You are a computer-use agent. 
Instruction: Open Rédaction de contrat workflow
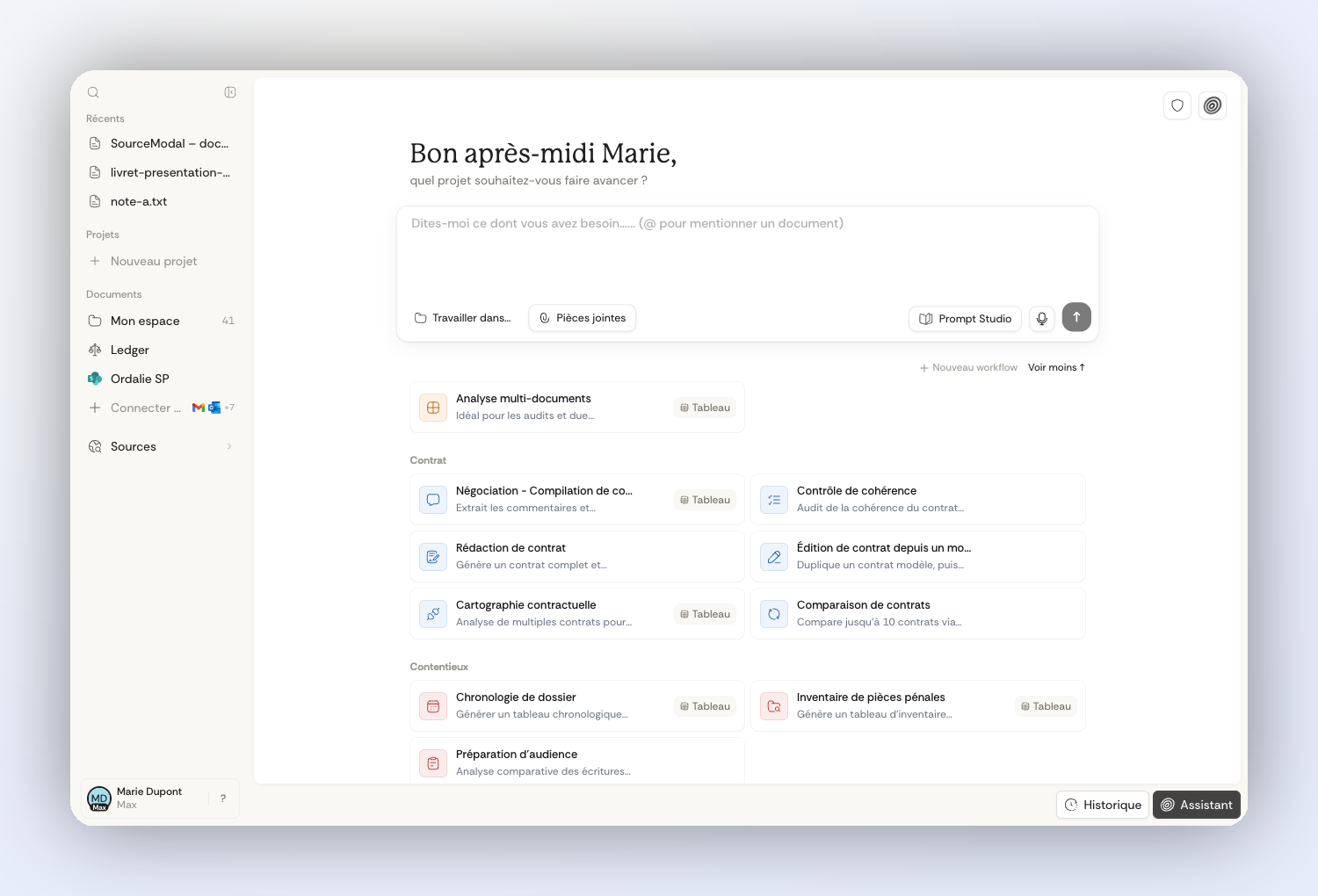click(577, 557)
